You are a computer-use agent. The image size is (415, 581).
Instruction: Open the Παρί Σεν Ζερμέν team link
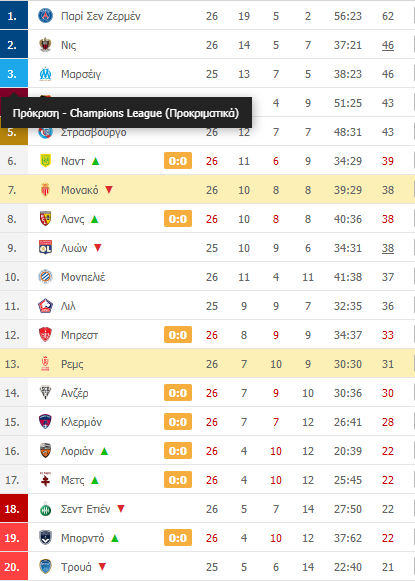(x=101, y=16)
